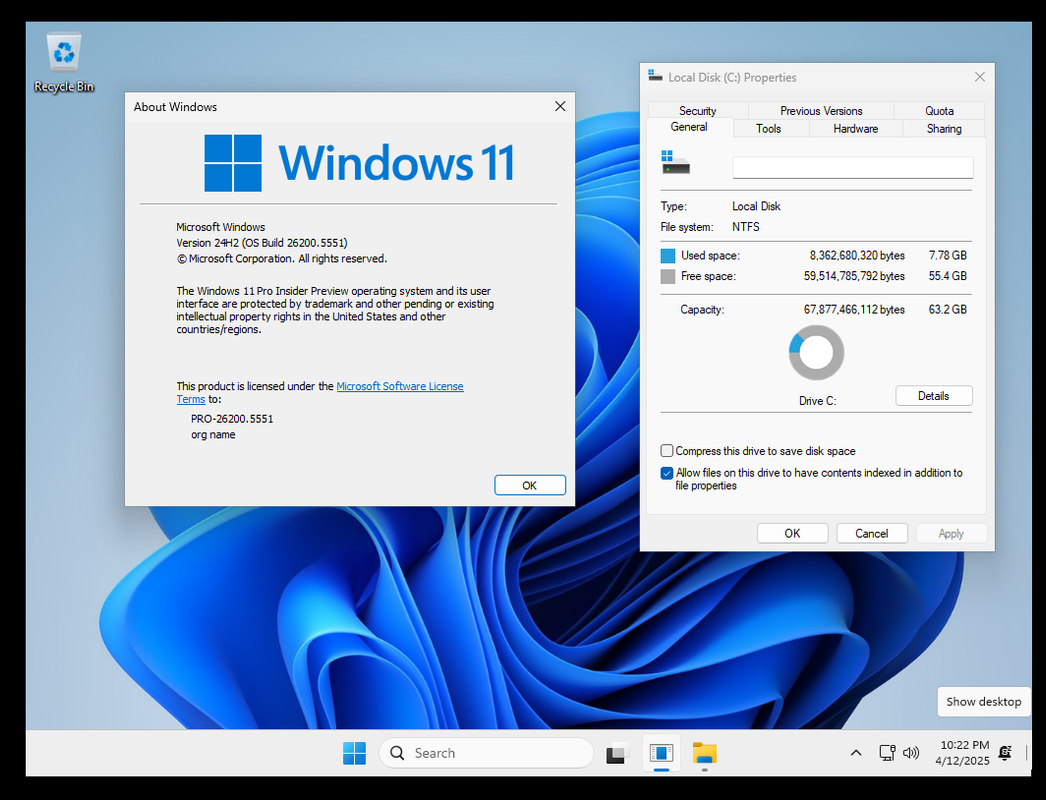Image resolution: width=1046 pixels, height=800 pixels.
Task: Click the Local Disk type value
Action: tap(756, 206)
